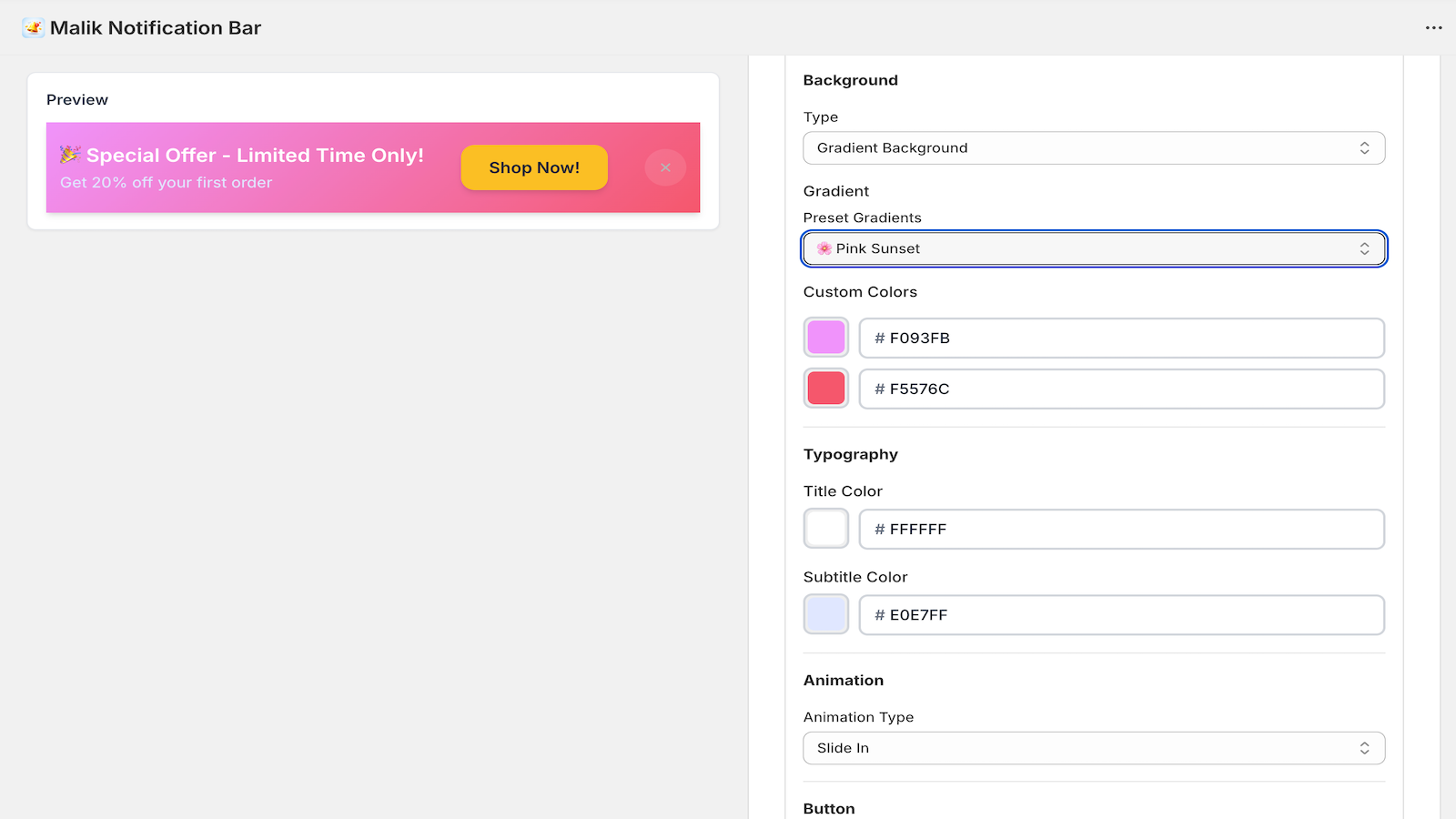The width and height of the screenshot is (1456, 819).
Task: Open the lavender Subtitle Color picker
Action: [824, 614]
